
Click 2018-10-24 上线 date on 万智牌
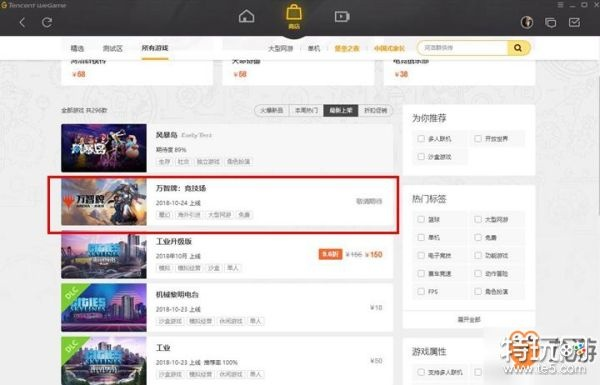point(178,203)
